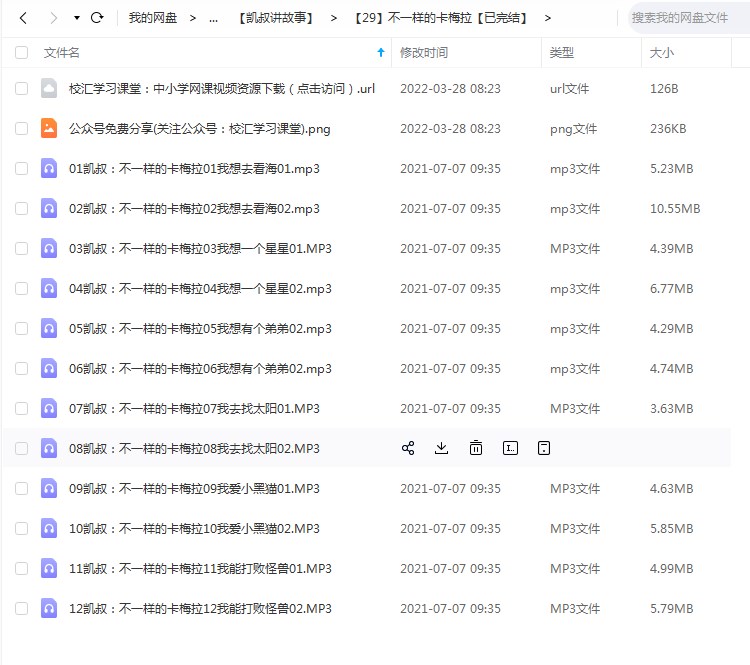Open 09凯叔：不一样的卡梅拉09我爱小黑猫01.MP3
750x665 pixels.
[194, 489]
